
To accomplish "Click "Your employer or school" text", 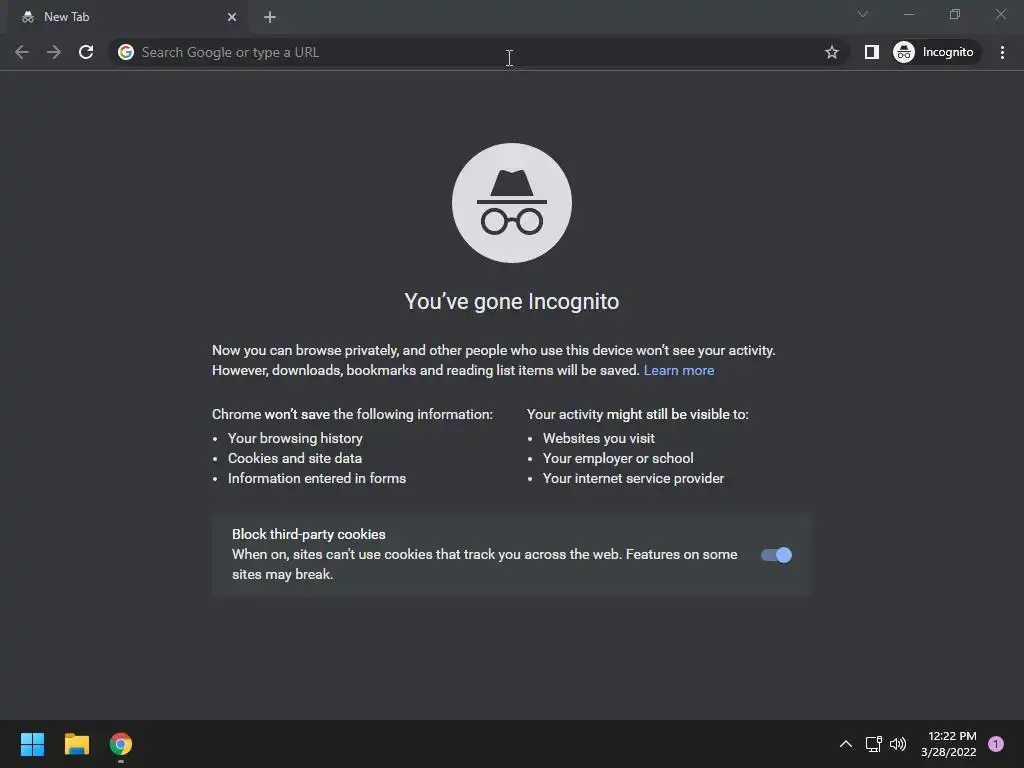I will 618,458.
